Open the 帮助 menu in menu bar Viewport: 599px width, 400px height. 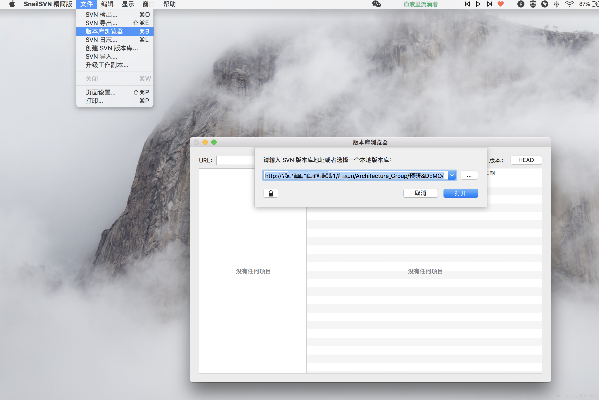pyautogui.click(x=169, y=4)
